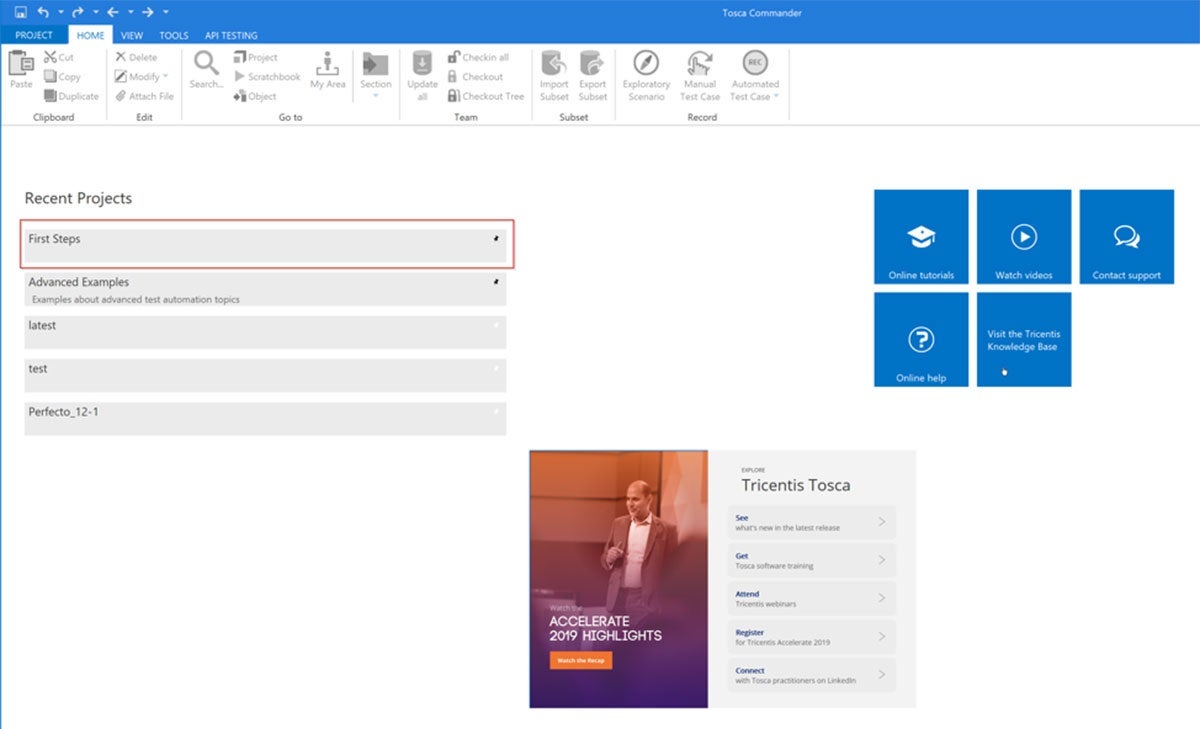The width and height of the screenshot is (1200, 729).
Task: Open the Undo history dropdown arrow
Action: [x=60, y=12]
